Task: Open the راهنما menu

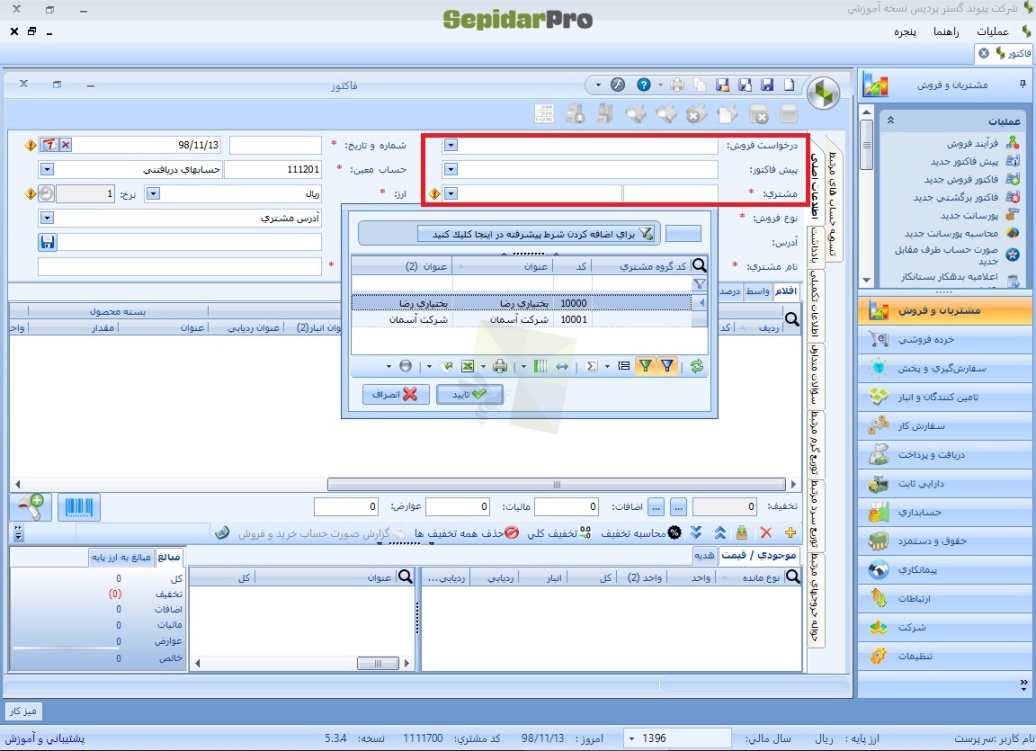Action: coord(946,32)
